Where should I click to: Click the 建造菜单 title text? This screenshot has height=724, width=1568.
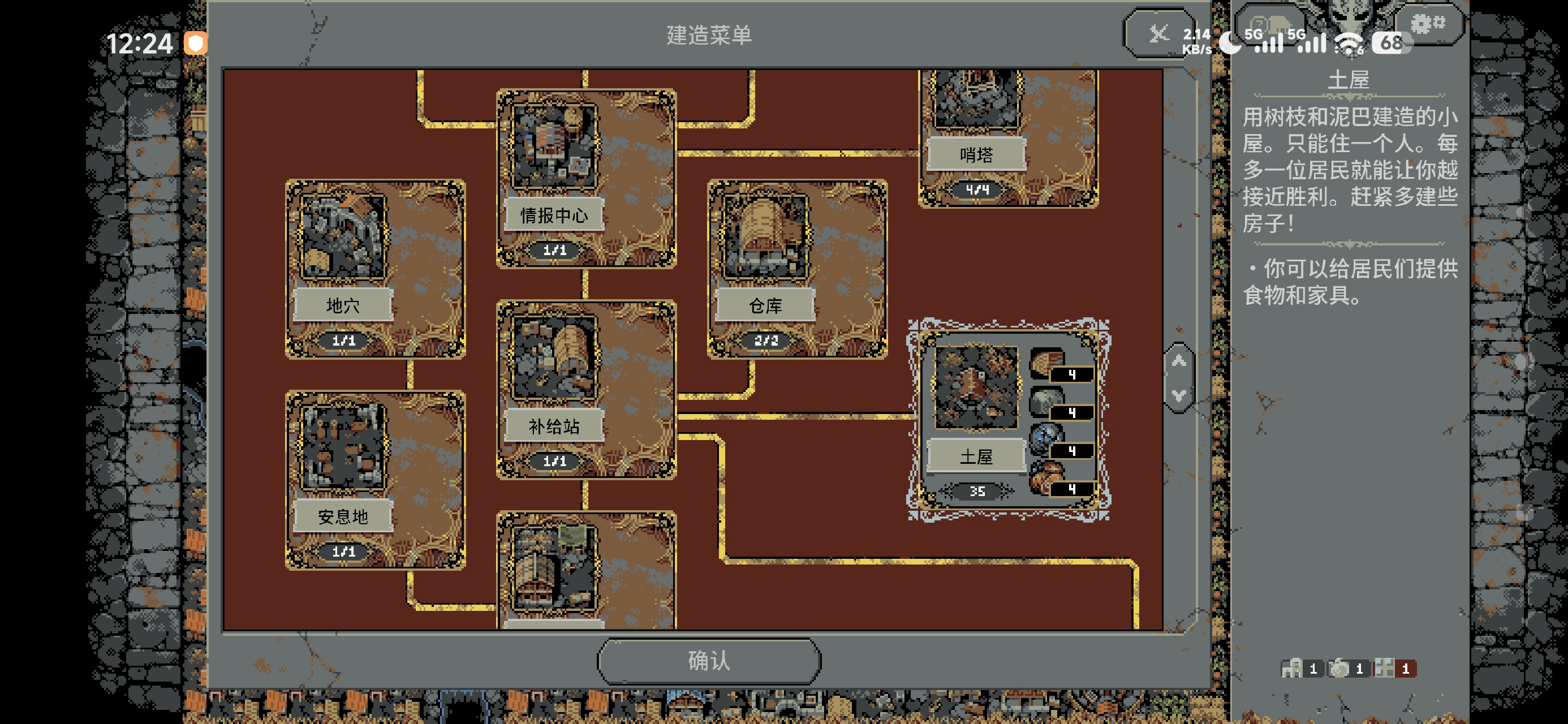pyautogui.click(x=709, y=35)
